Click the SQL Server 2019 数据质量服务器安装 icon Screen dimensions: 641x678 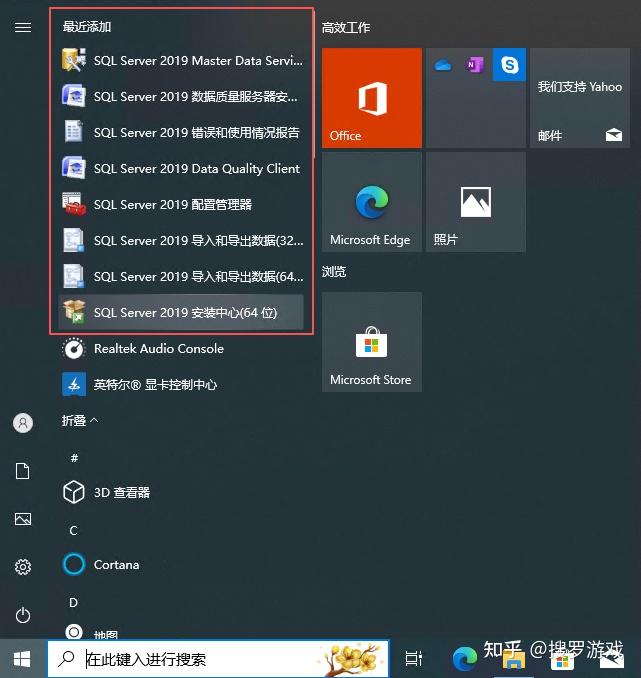pyautogui.click(x=74, y=96)
